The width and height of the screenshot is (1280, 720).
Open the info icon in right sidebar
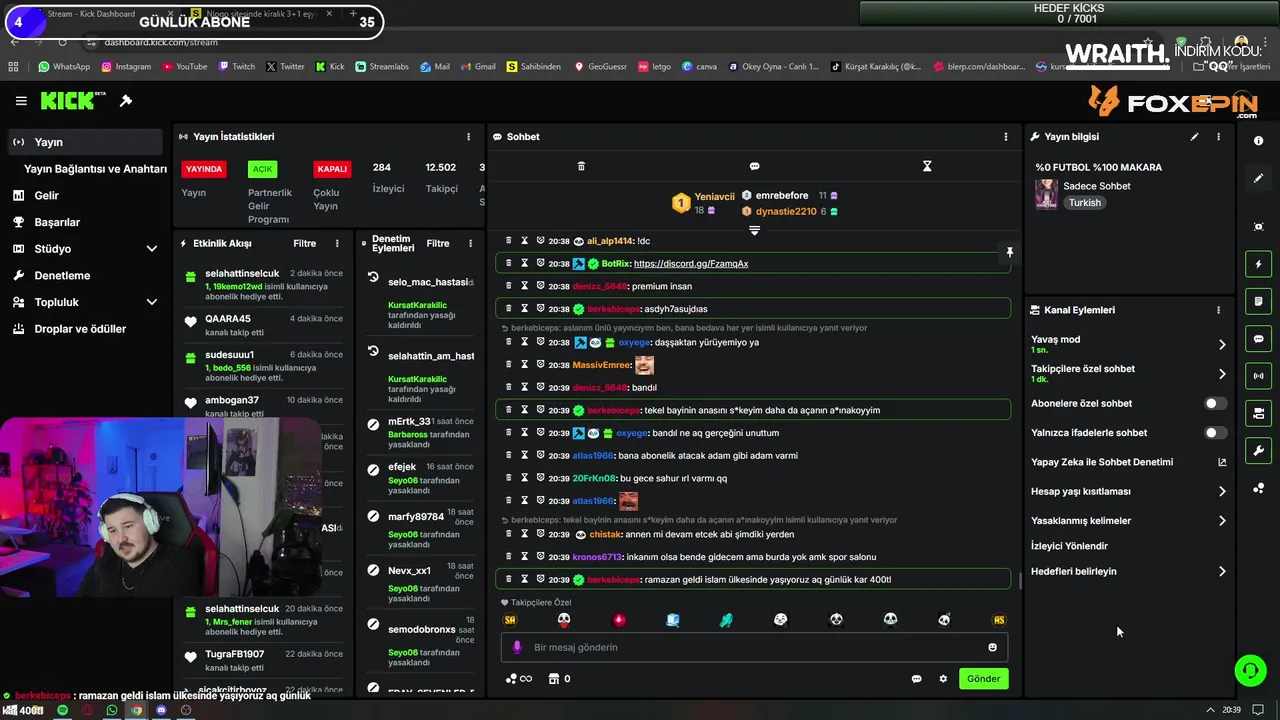[x=1258, y=141]
